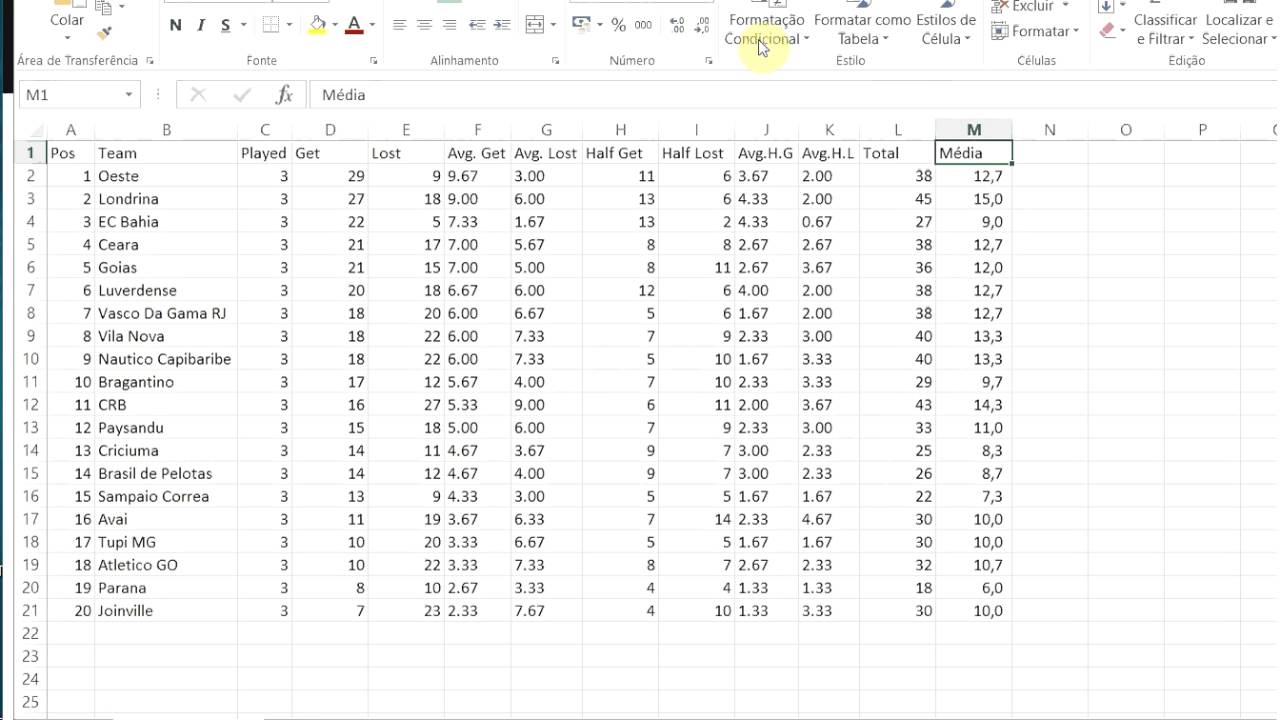The height and width of the screenshot is (720, 1280).
Task: Select Média value 6,0 for Parana
Action: 974,588
